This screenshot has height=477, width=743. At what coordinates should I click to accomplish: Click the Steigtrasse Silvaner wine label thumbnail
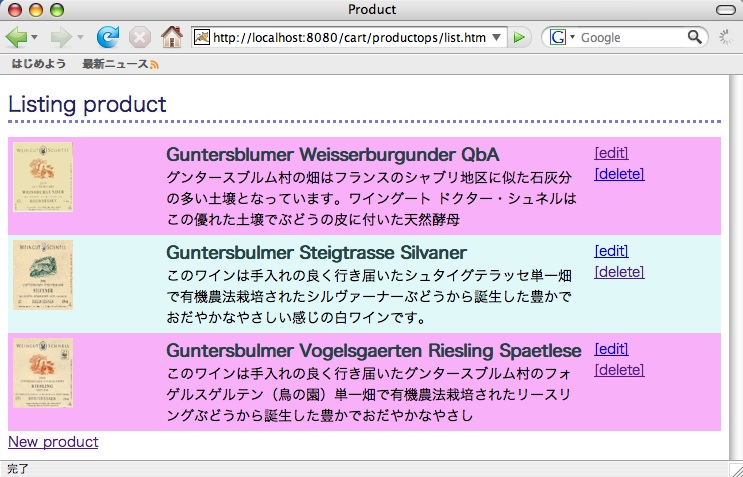click(43, 275)
